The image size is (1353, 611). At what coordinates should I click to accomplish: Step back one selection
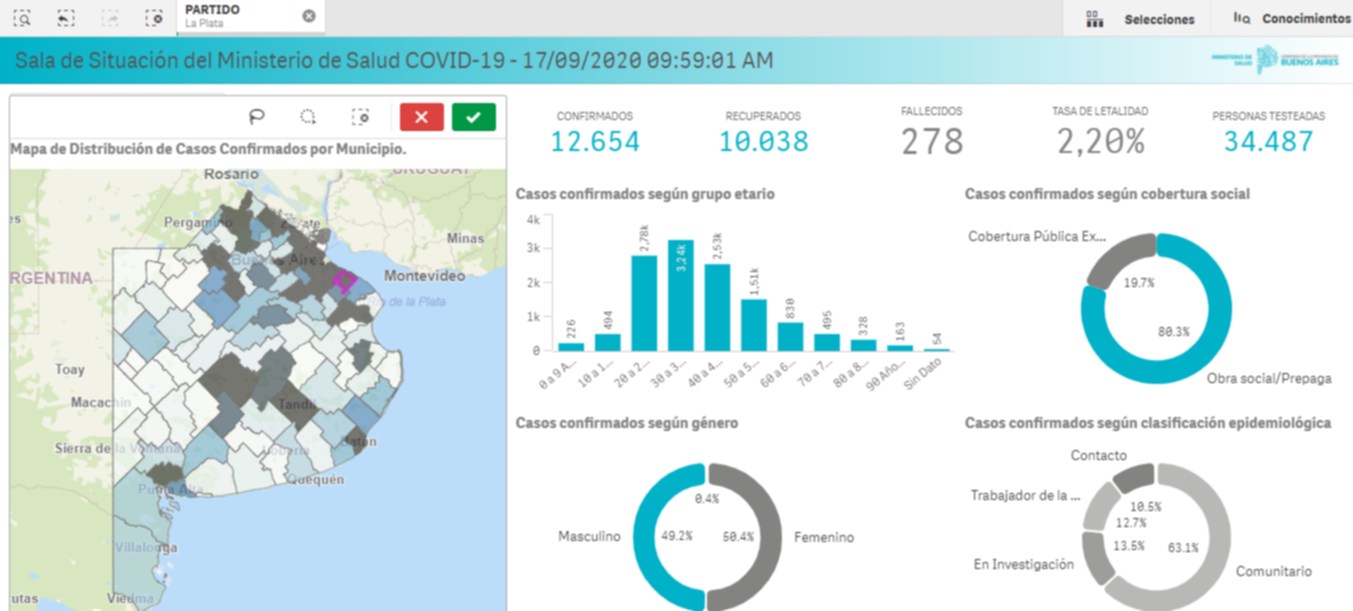tap(66, 17)
